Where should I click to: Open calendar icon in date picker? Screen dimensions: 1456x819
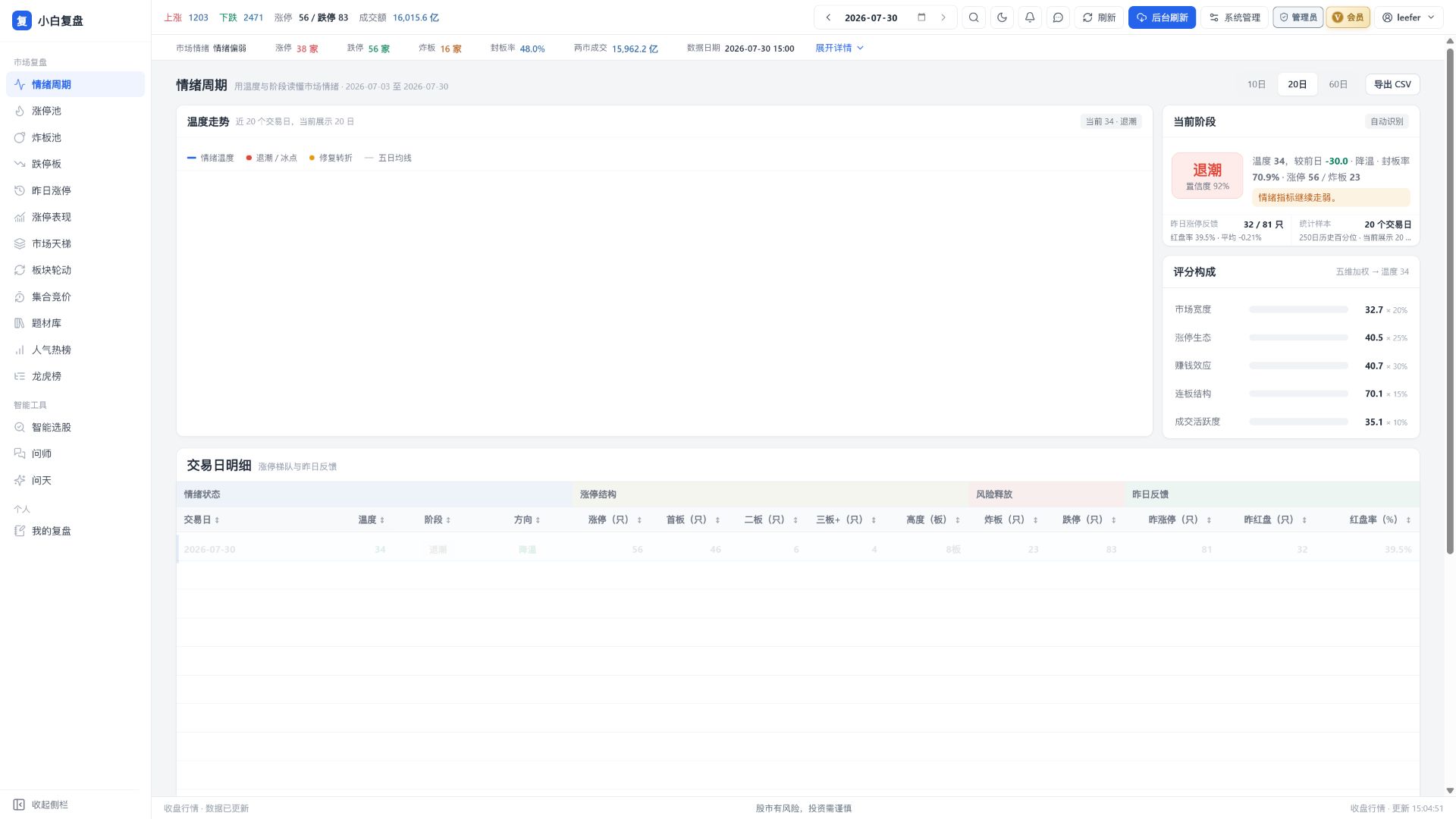pyautogui.click(x=921, y=17)
